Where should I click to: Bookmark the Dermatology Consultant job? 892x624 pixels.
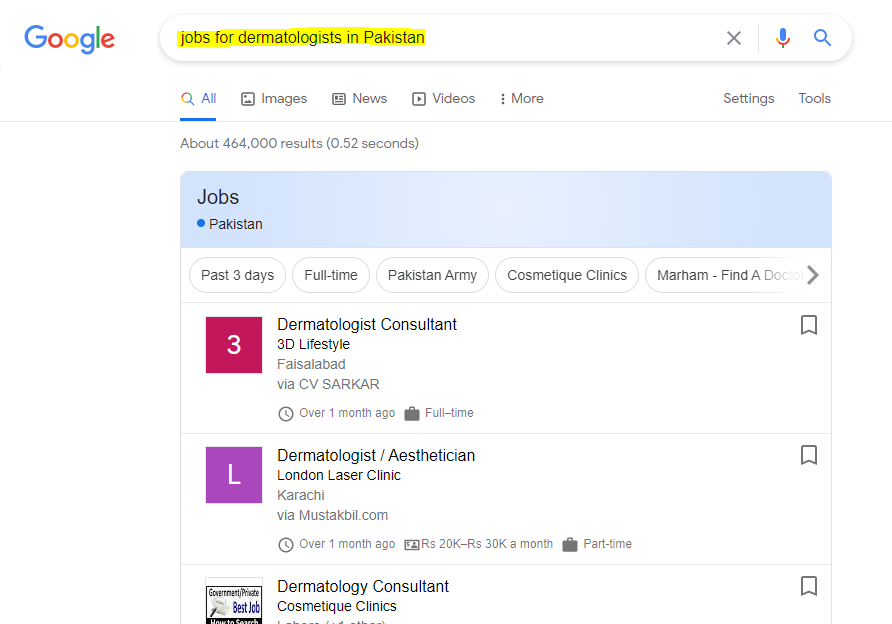809,586
